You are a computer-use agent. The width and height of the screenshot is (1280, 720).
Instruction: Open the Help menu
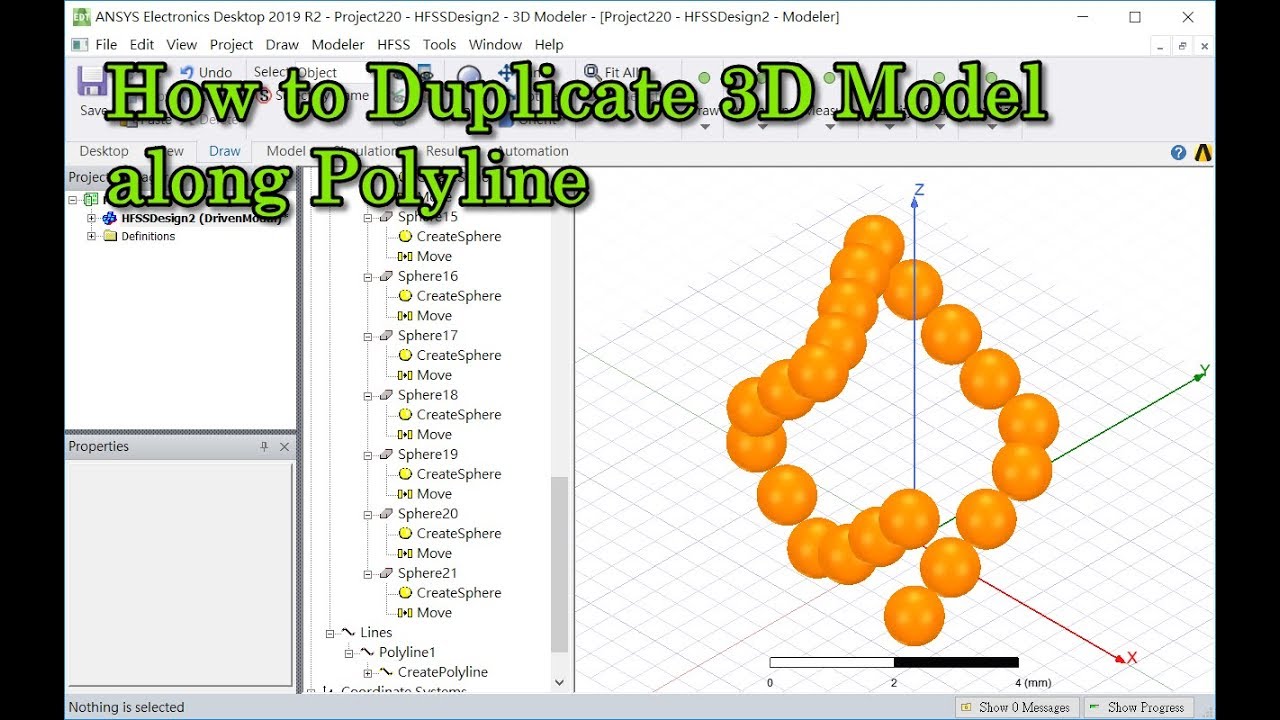(x=549, y=45)
